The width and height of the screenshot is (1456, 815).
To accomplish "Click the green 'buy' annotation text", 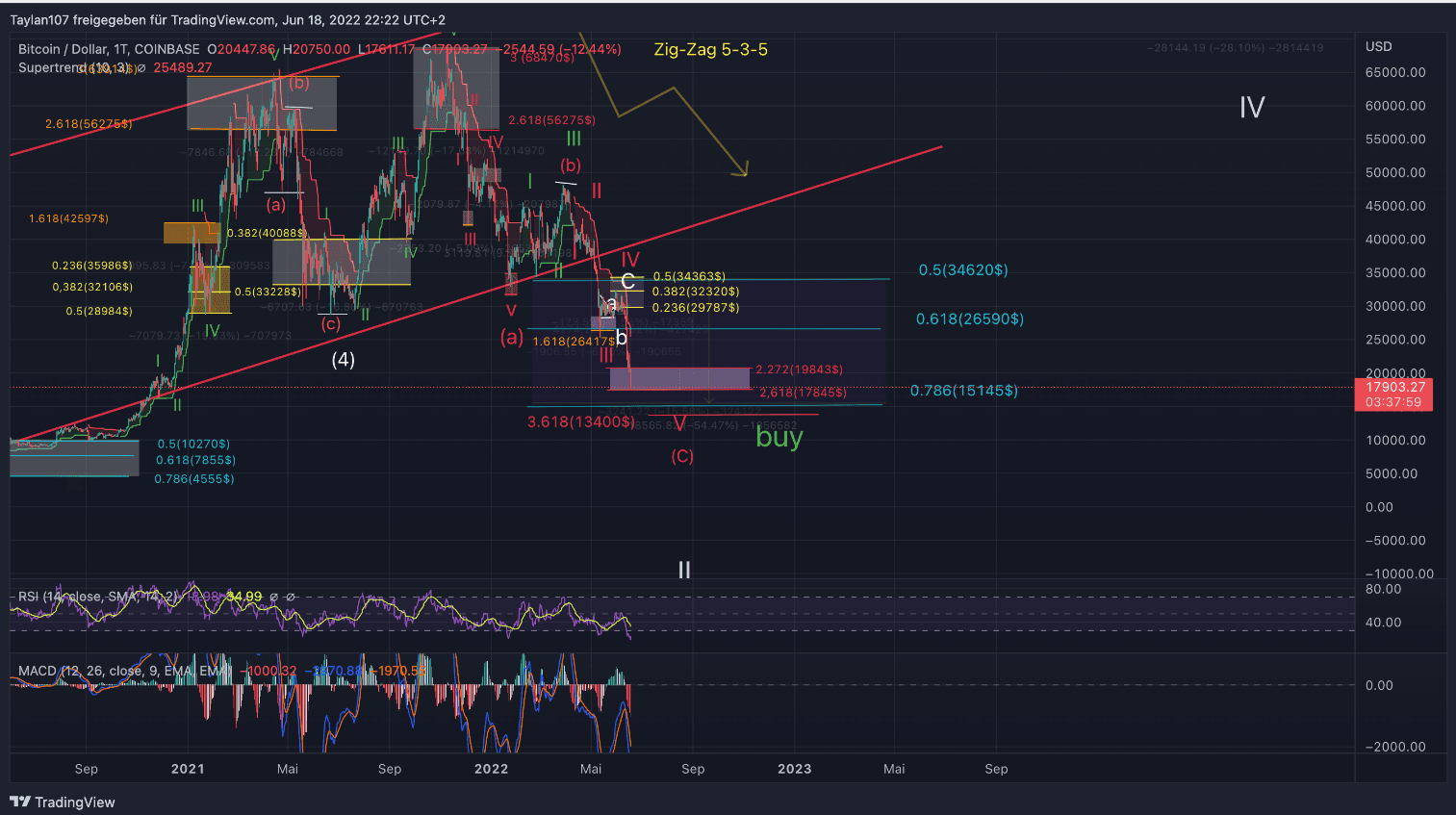I will coord(779,438).
